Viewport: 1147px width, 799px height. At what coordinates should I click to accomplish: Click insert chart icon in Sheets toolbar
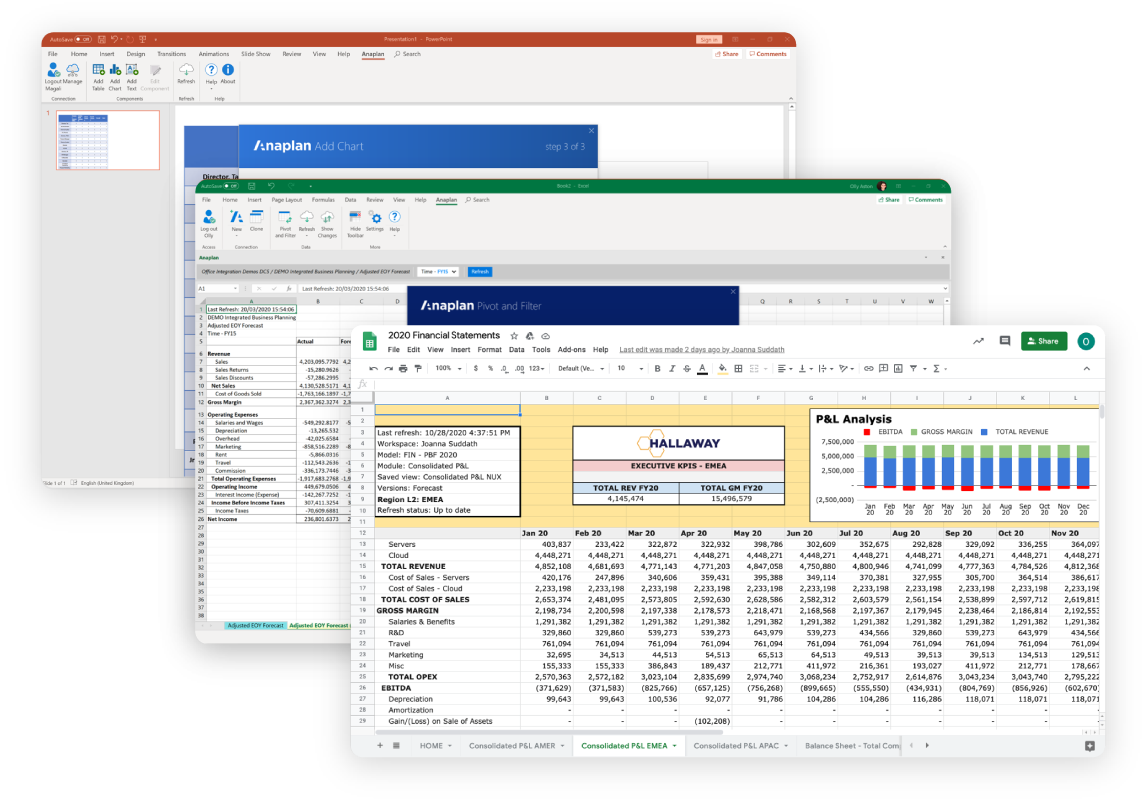tap(898, 369)
